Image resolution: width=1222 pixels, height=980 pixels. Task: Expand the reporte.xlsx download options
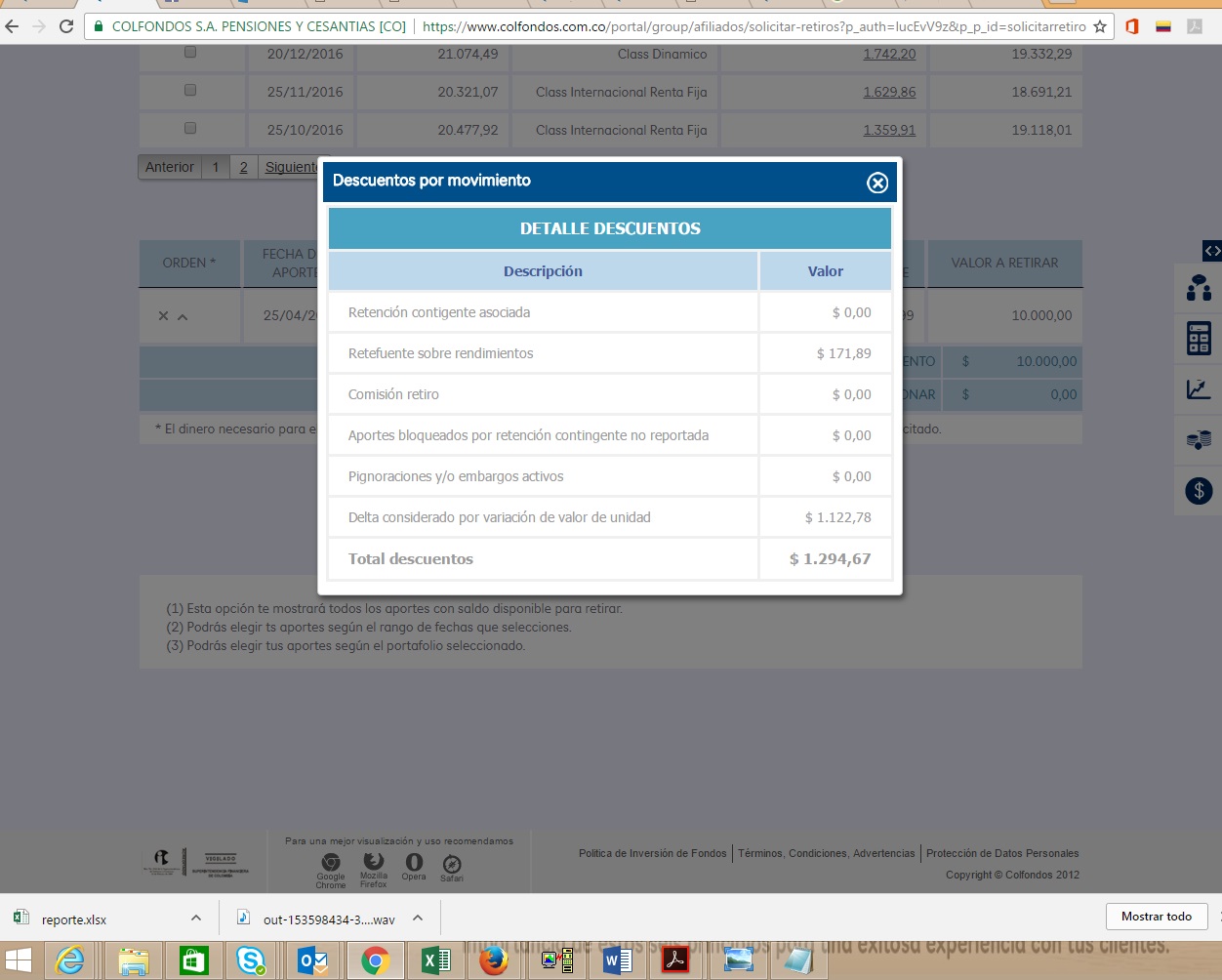pos(196,918)
